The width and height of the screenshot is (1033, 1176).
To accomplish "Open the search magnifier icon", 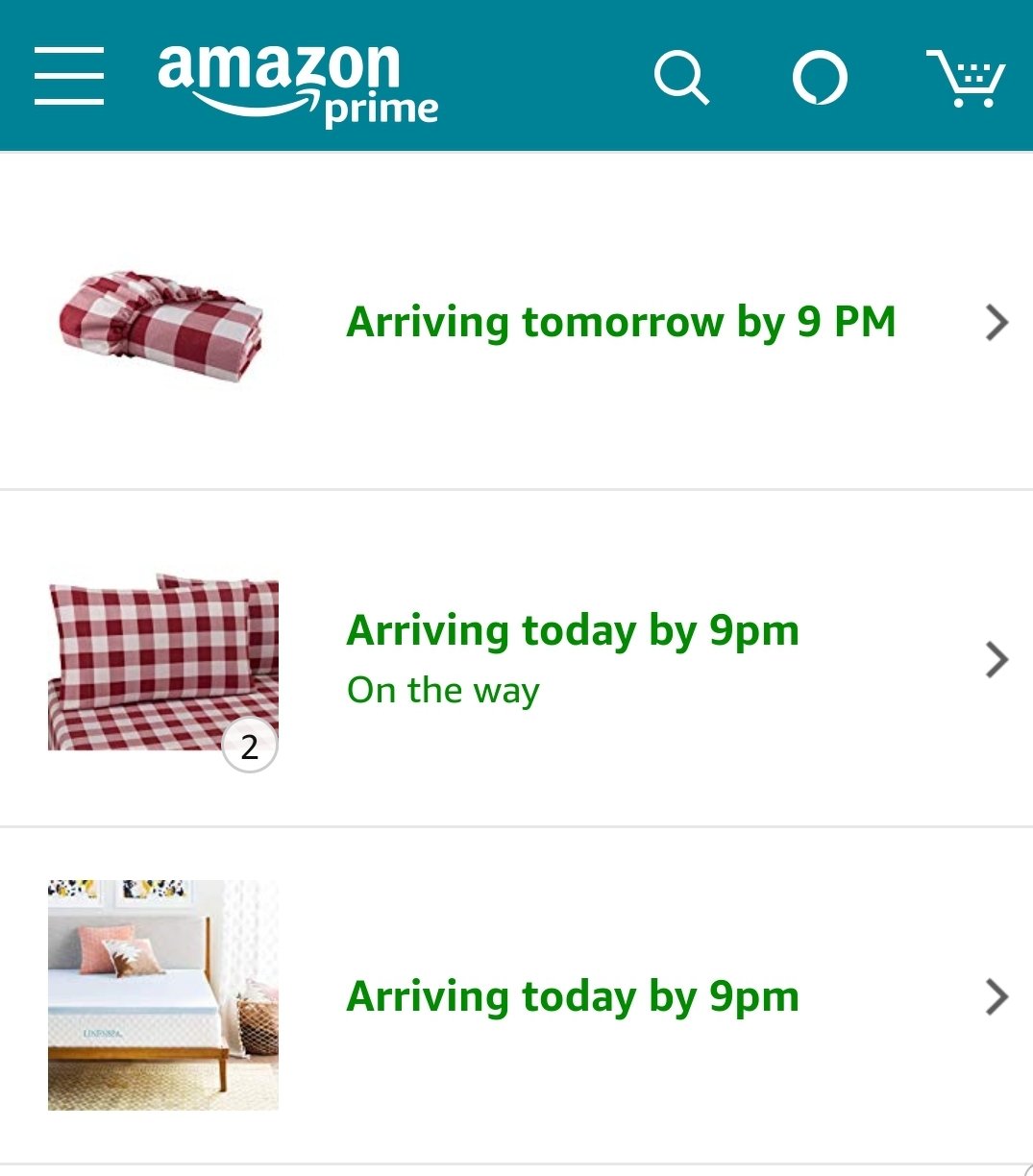I will click(x=681, y=77).
